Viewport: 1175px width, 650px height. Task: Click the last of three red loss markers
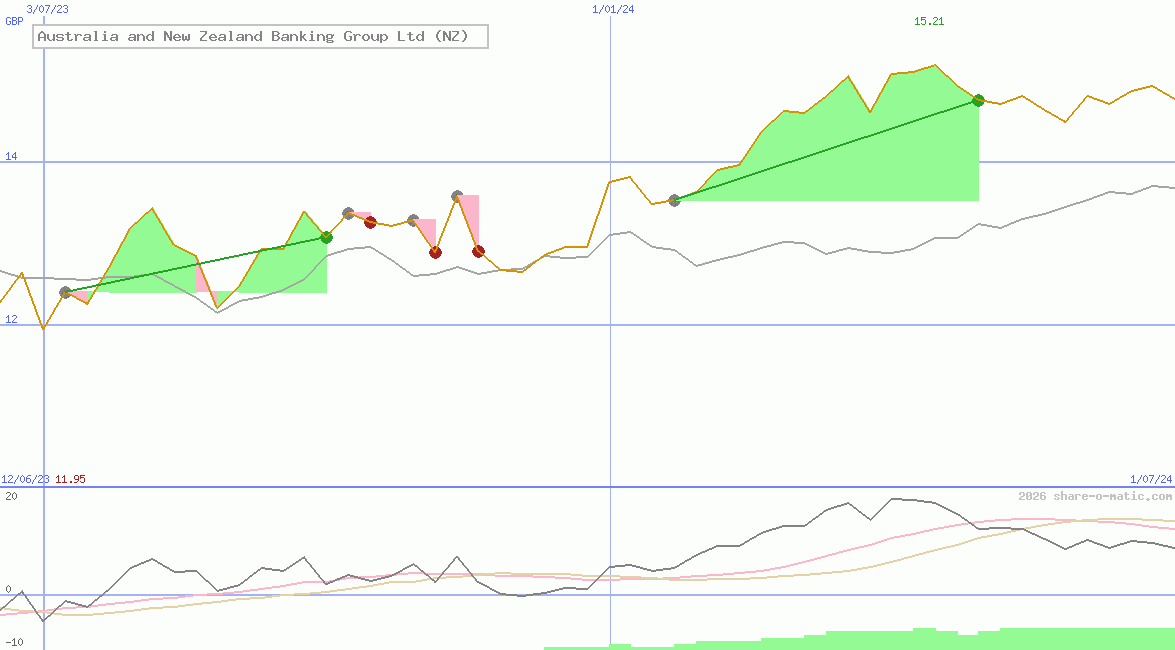pyautogui.click(x=478, y=252)
